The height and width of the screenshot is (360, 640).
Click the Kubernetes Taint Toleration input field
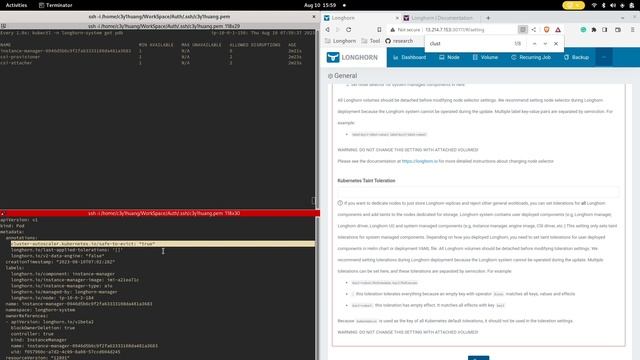coord(478,192)
